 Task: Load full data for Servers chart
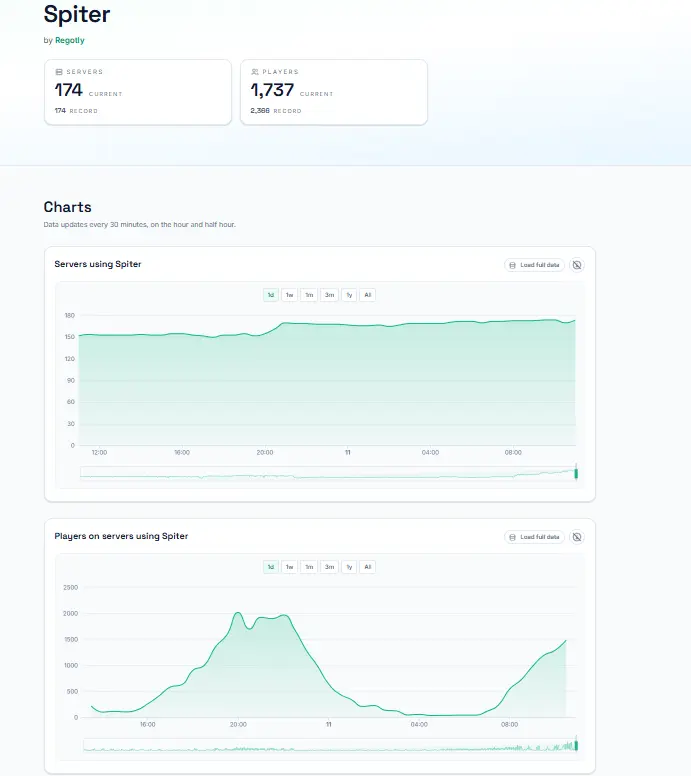point(534,265)
